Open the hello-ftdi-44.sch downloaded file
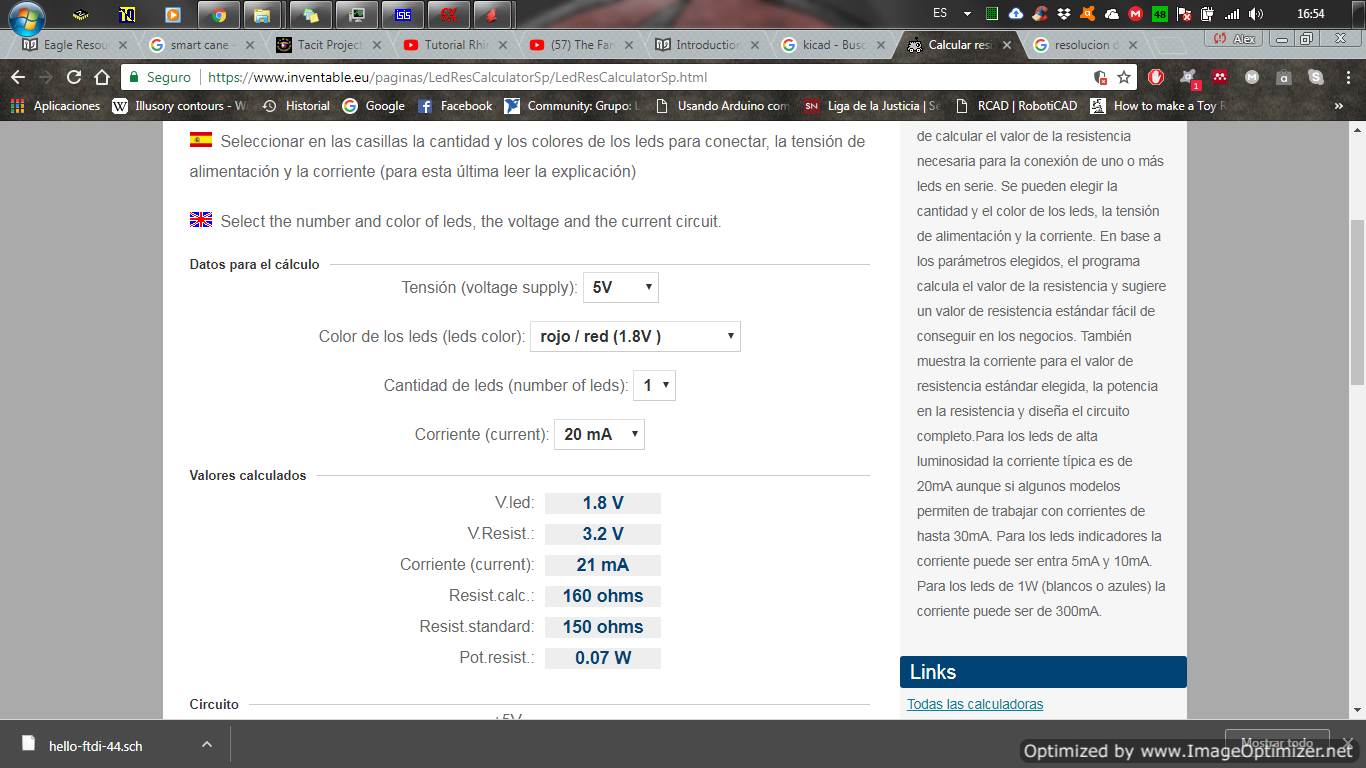The image size is (1366, 768). 96,745
